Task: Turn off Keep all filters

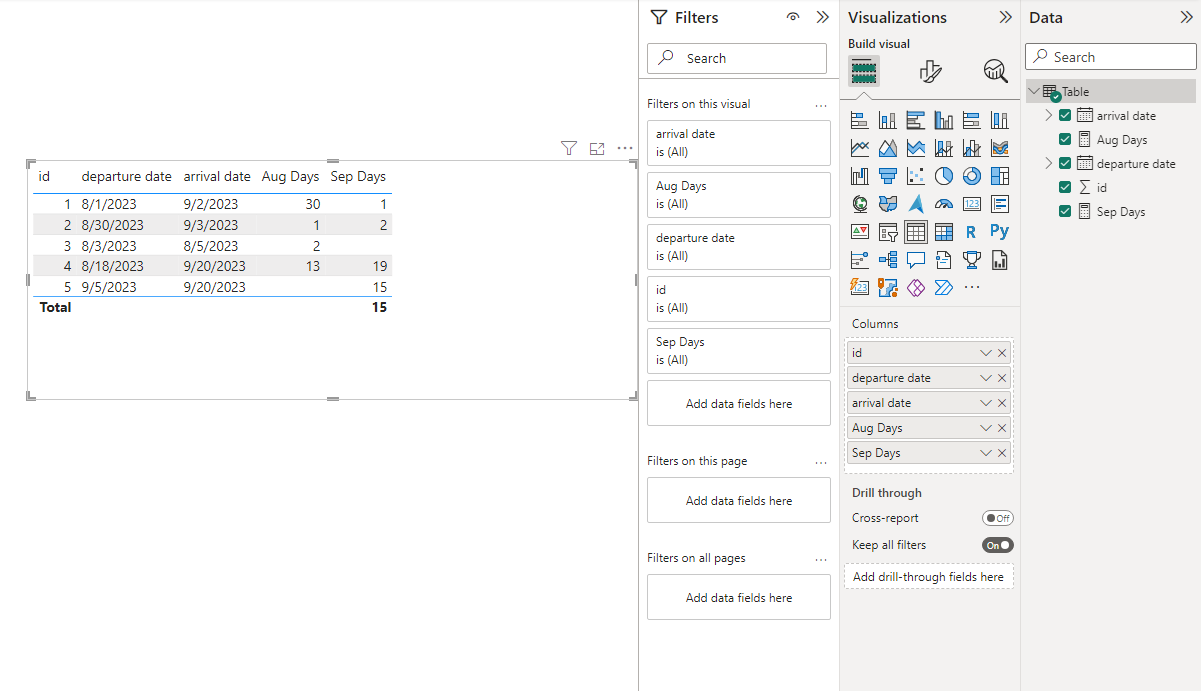Action: point(997,545)
